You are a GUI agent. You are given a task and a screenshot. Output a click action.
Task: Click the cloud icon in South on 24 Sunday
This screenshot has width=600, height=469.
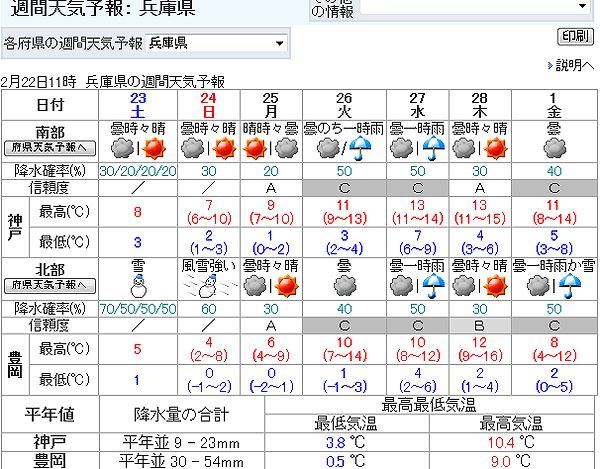coord(192,148)
